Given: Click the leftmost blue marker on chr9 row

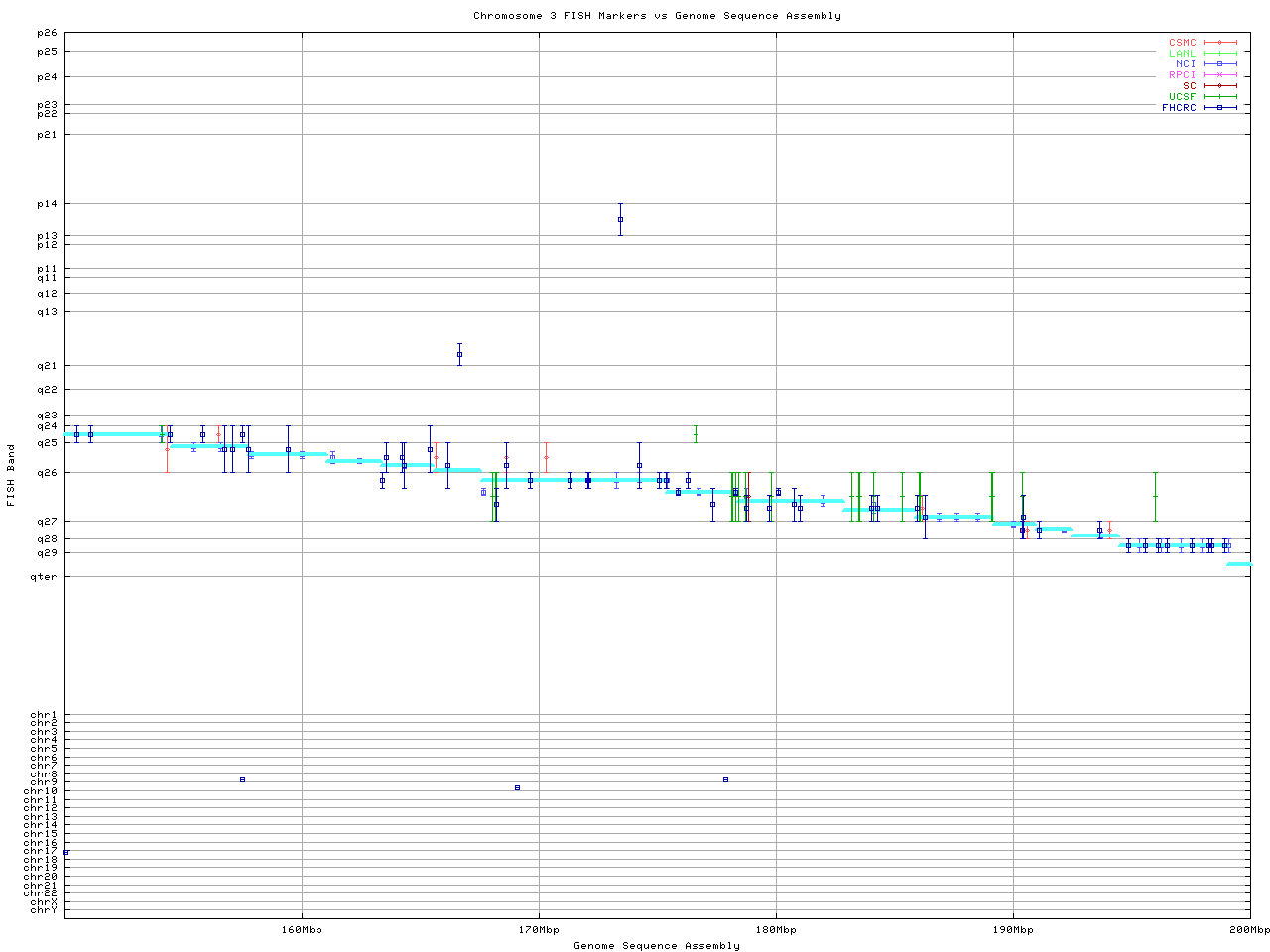Looking at the screenshot, I should click(x=242, y=779).
